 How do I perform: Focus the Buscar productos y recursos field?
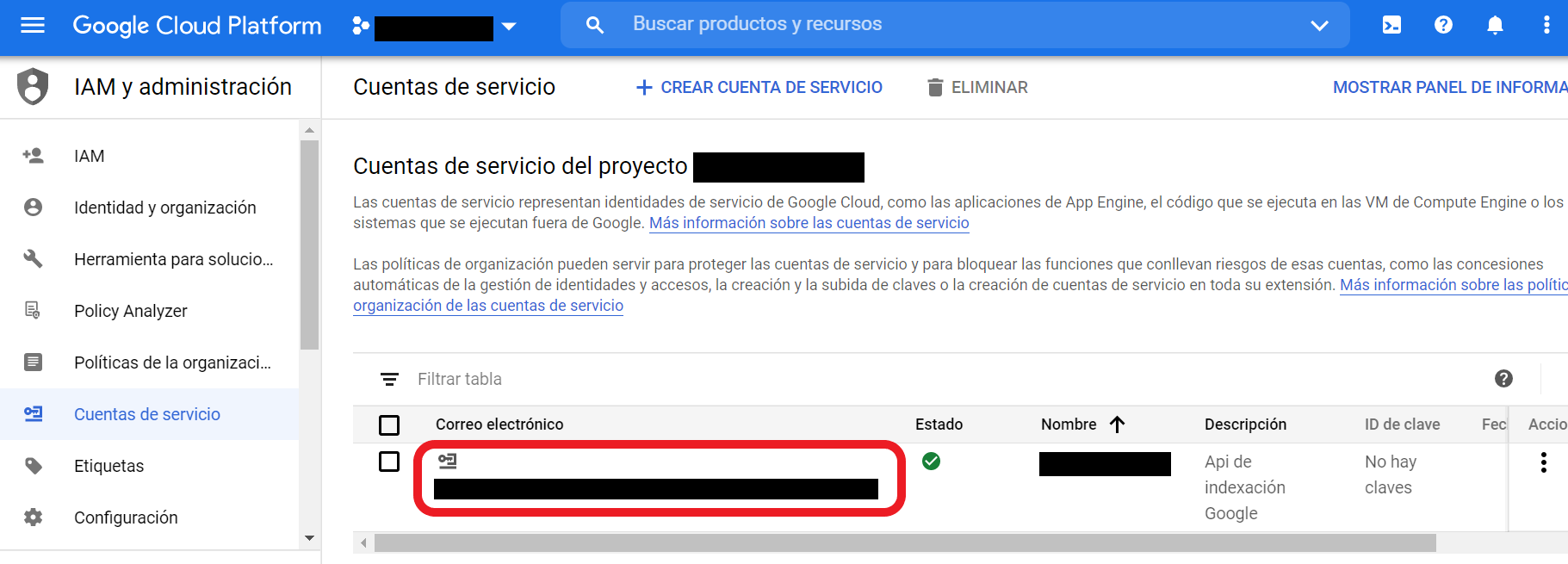point(954,24)
